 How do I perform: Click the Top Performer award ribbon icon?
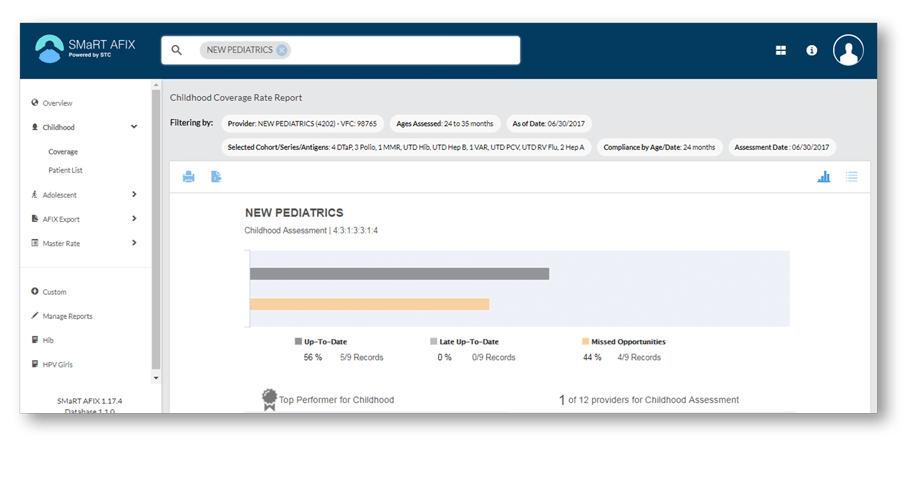269,400
